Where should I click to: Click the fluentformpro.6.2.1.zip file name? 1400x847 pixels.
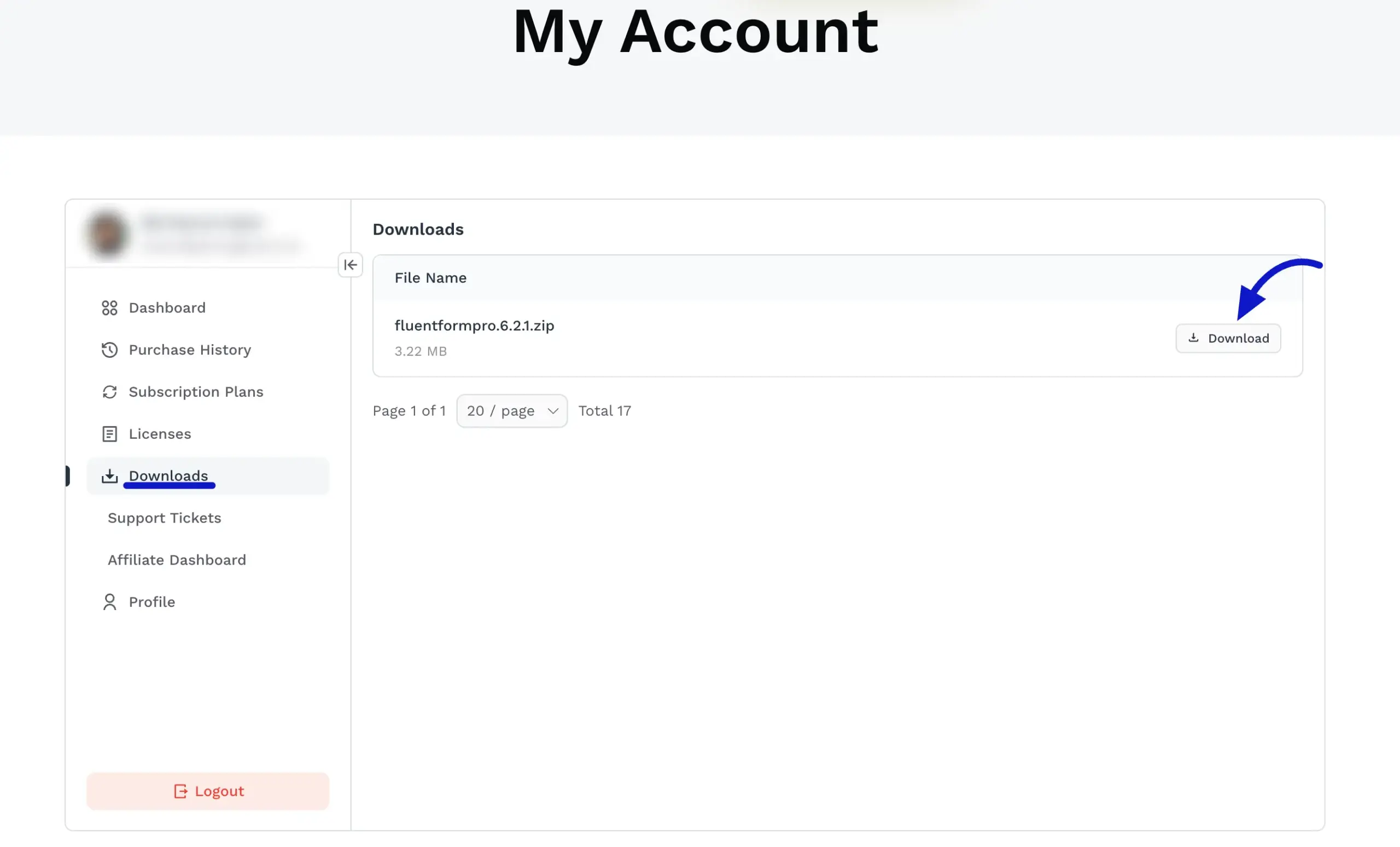474,325
